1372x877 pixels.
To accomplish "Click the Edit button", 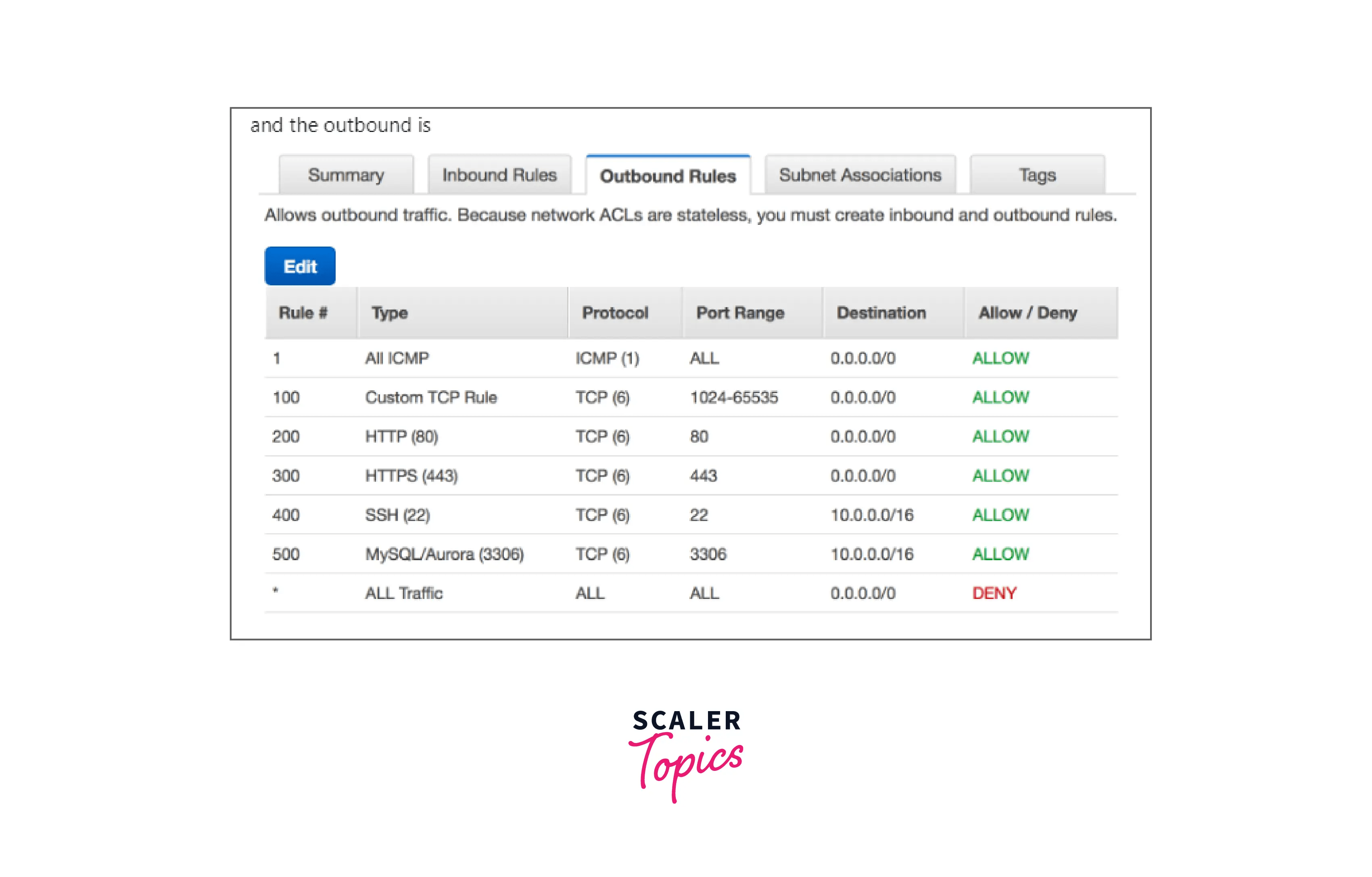I will click(x=299, y=266).
